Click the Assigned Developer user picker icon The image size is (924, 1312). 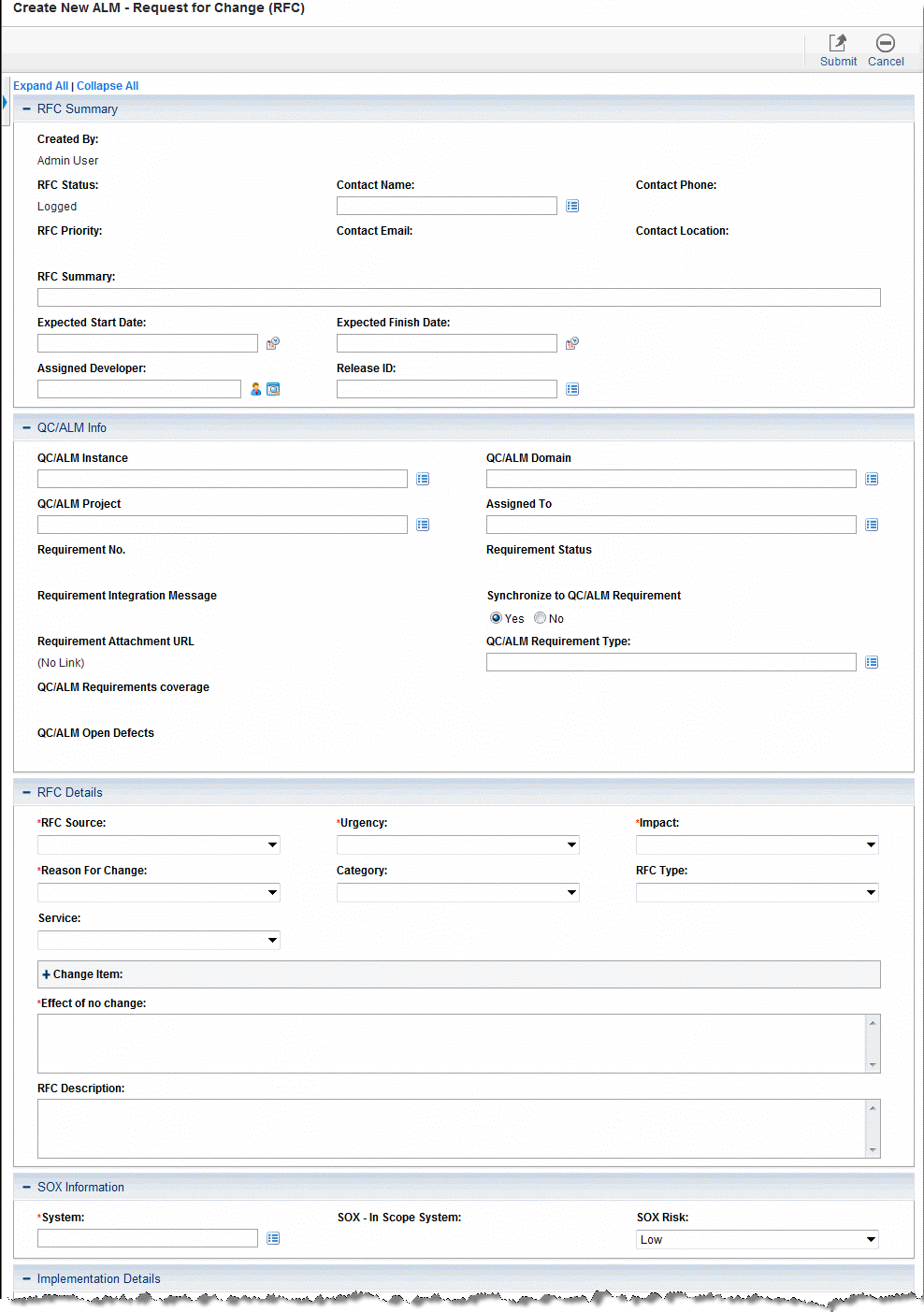[255, 389]
